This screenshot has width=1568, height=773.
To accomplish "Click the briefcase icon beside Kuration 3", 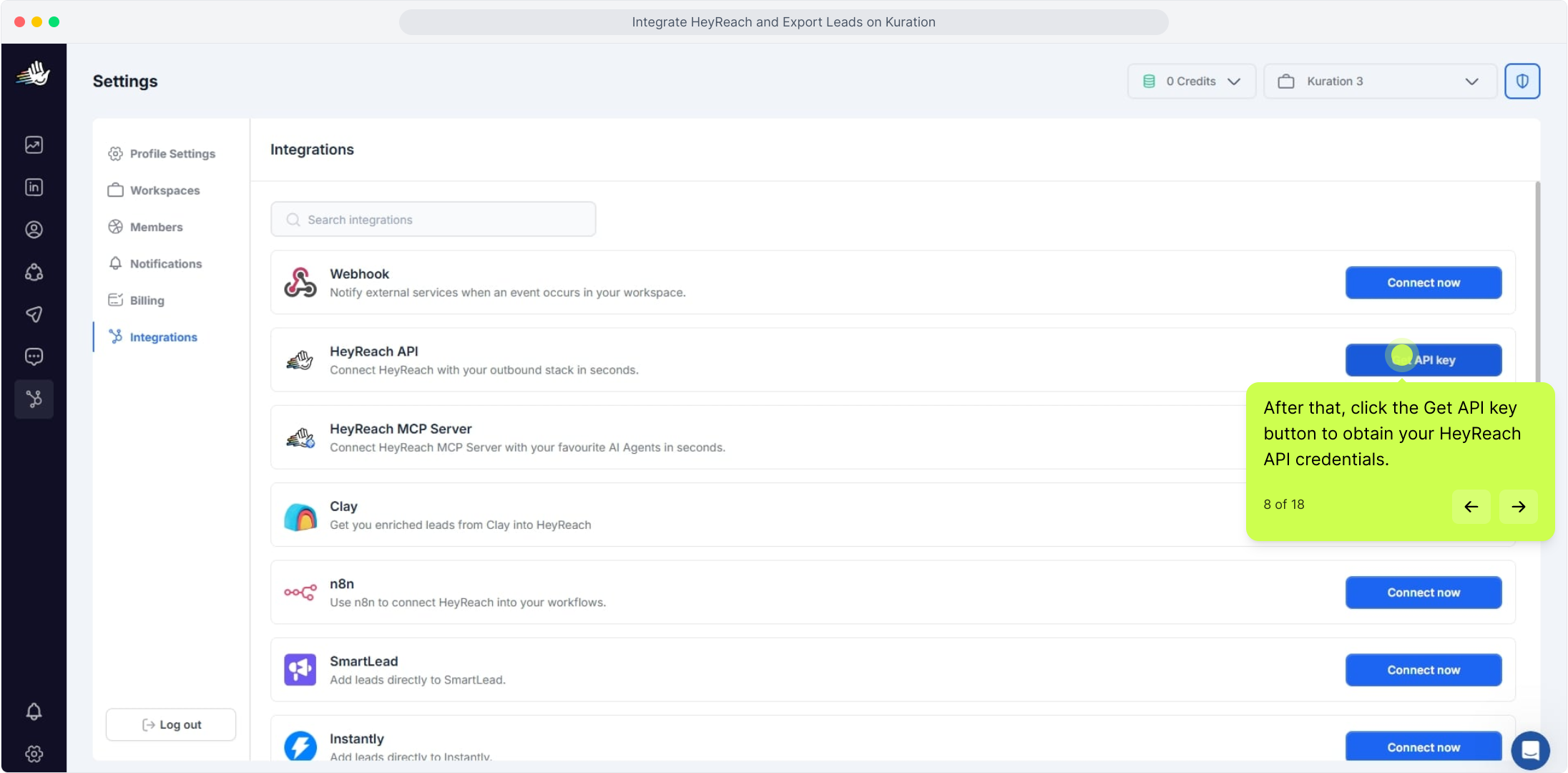I will click(x=1285, y=81).
